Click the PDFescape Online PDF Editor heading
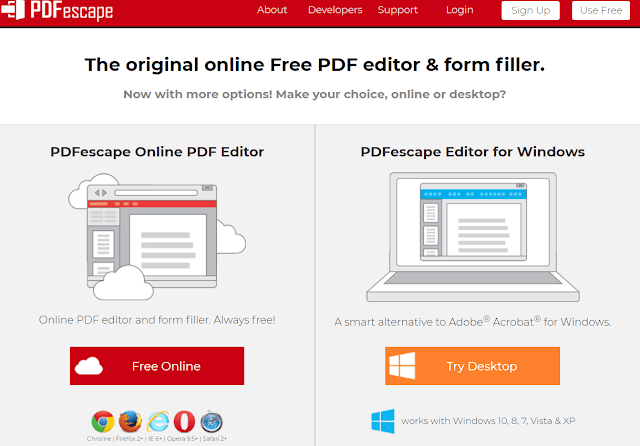This screenshot has height=446, width=640. point(157,152)
